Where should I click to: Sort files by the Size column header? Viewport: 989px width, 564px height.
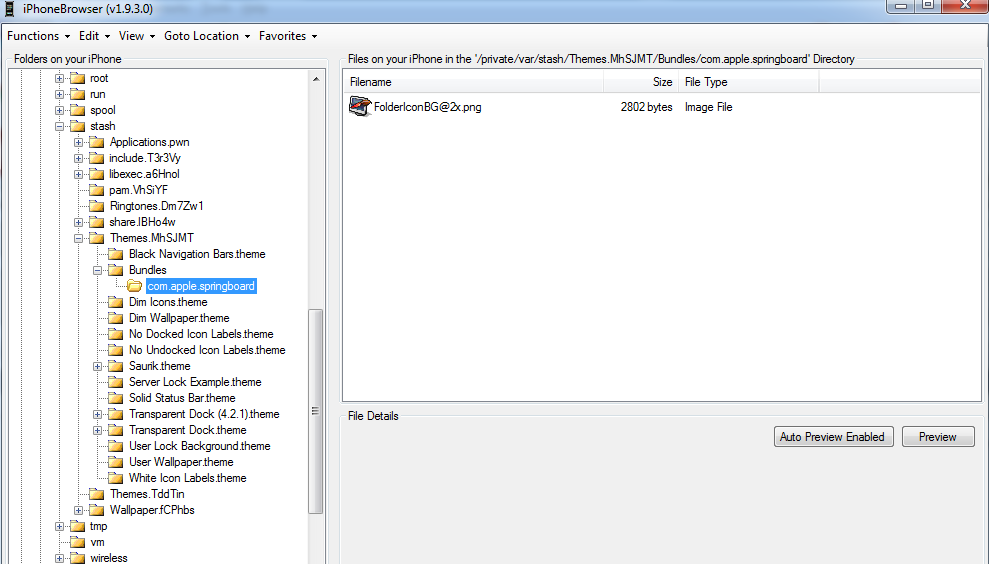(641, 82)
